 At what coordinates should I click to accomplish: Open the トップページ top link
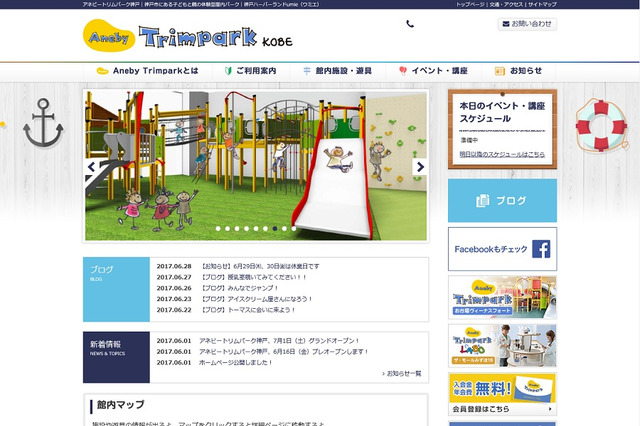[470, 4]
